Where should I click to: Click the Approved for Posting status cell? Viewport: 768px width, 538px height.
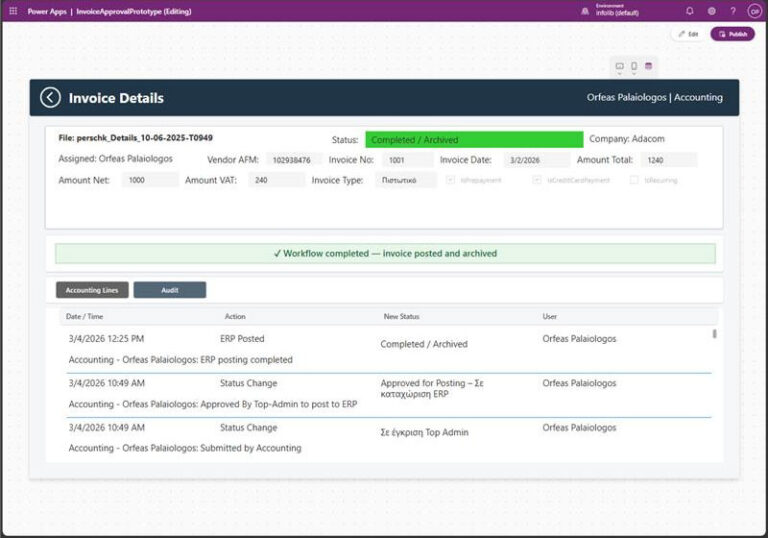click(x=432, y=389)
